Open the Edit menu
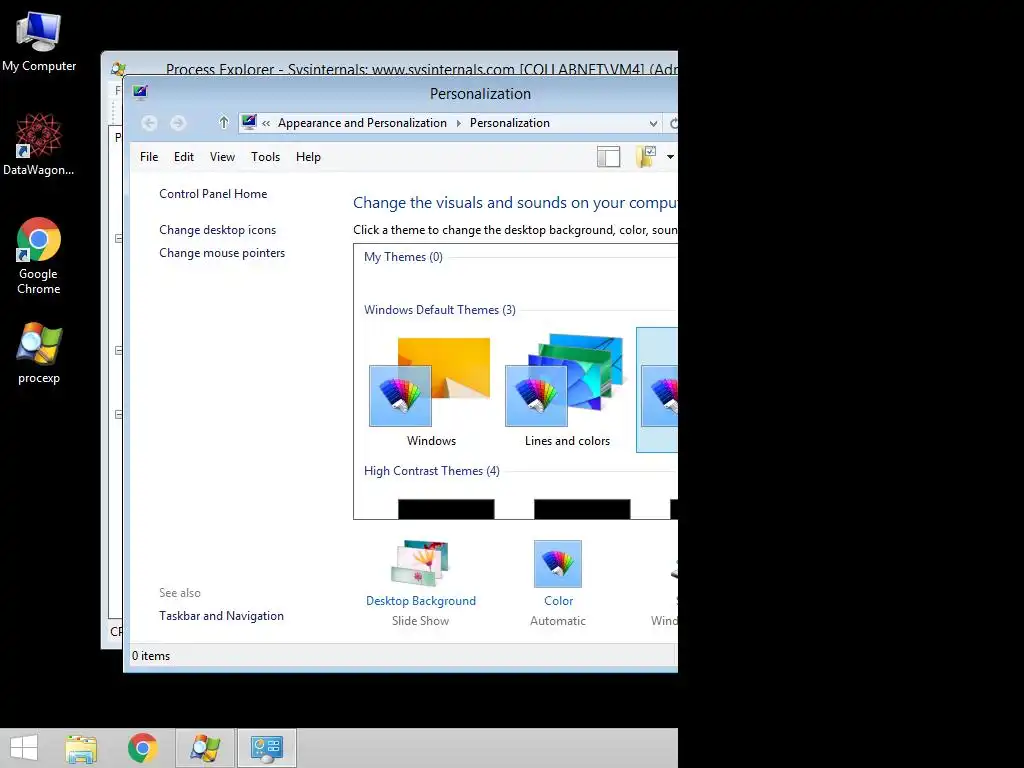The width and height of the screenshot is (1024, 768). coord(184,157)
